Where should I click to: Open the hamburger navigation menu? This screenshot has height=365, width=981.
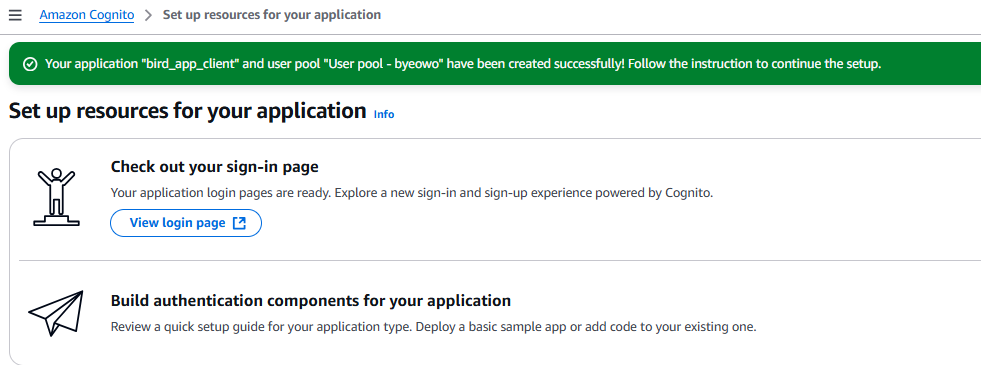click(15, 14)
